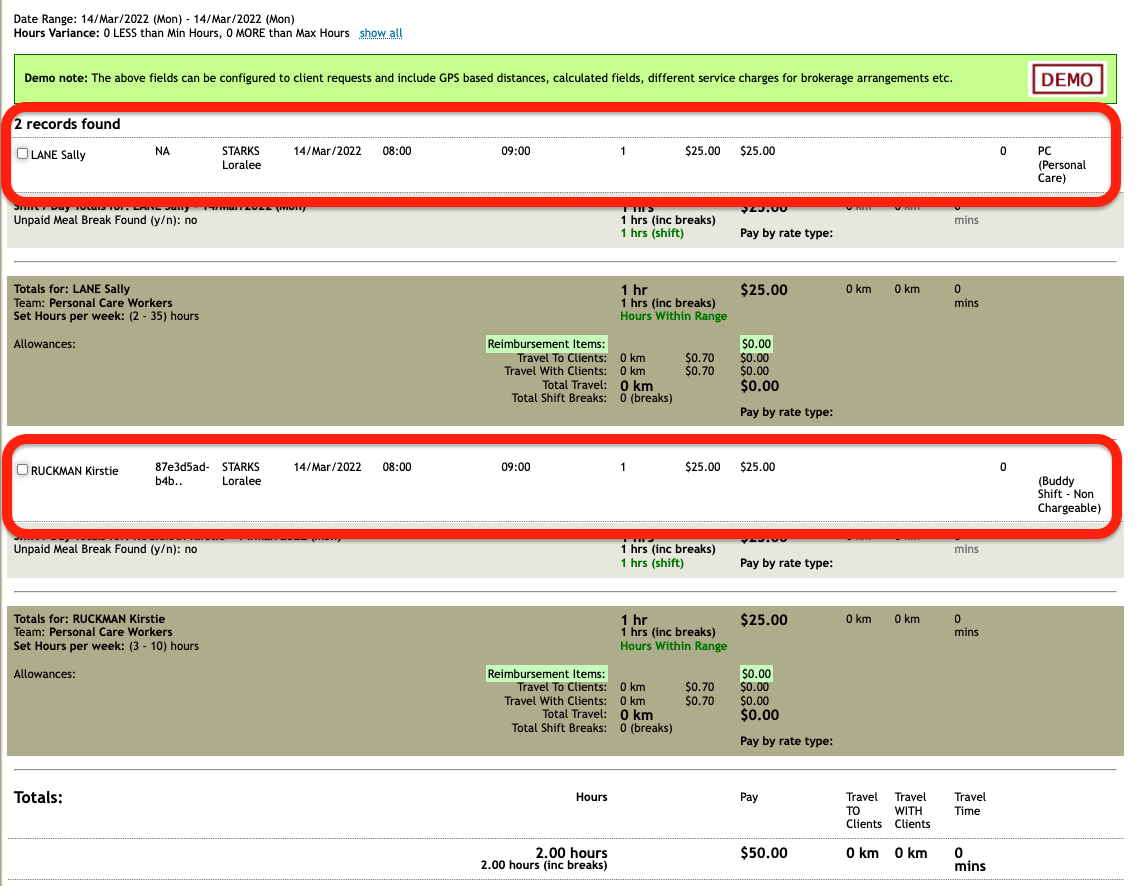Select the checkbox for LANE Sally's shift record
This screenshot has height=886, width=1145.
click(22, 153)
